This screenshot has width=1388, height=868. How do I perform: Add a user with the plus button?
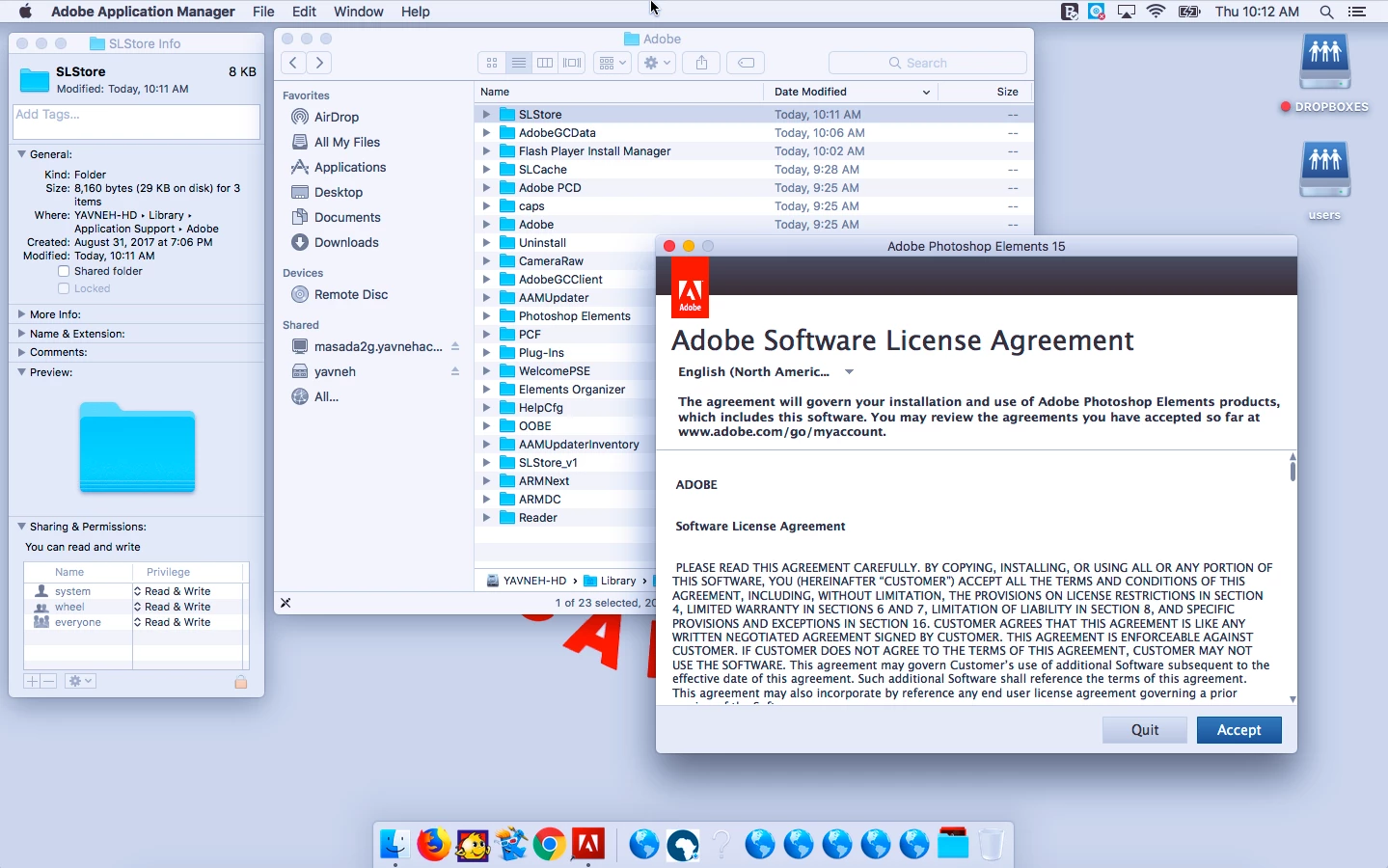32,681
